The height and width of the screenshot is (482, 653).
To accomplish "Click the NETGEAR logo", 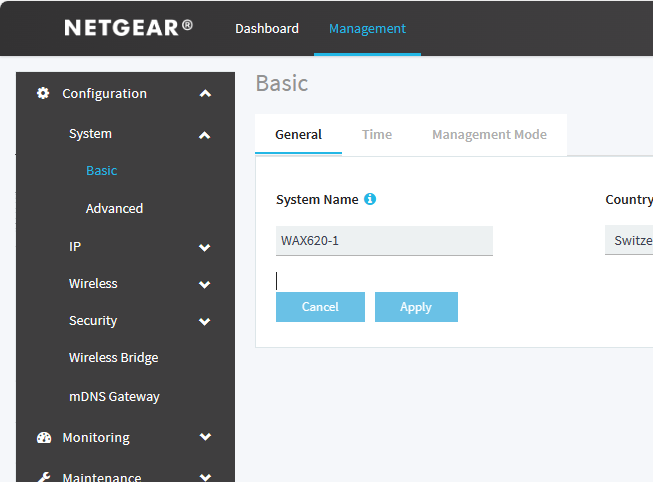I will (x=128, y=28).
